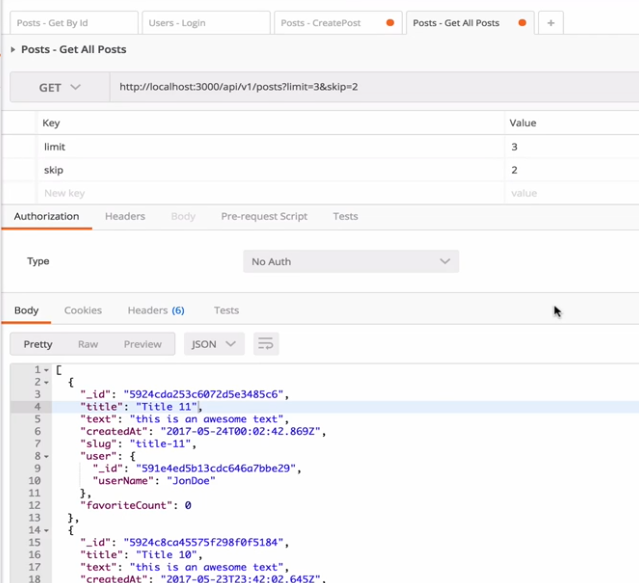Open the JSON format dropdown

[x=214, y=344]
